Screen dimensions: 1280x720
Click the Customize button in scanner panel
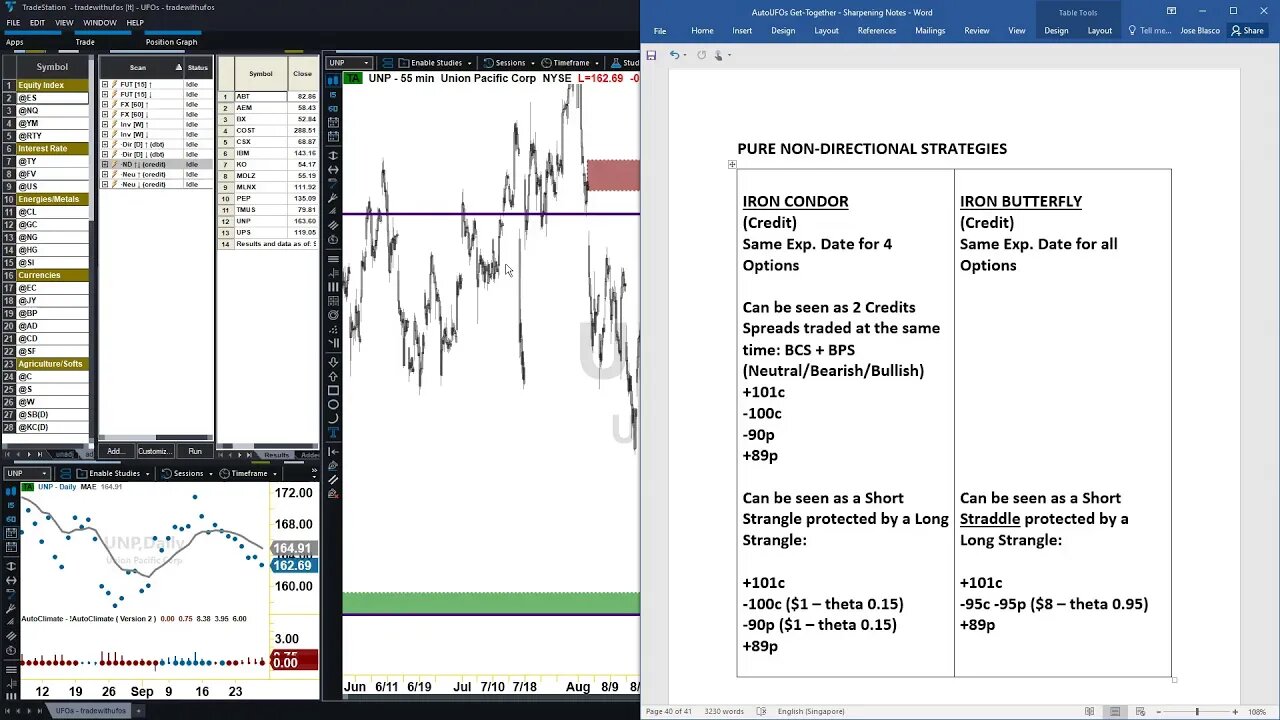153,451
